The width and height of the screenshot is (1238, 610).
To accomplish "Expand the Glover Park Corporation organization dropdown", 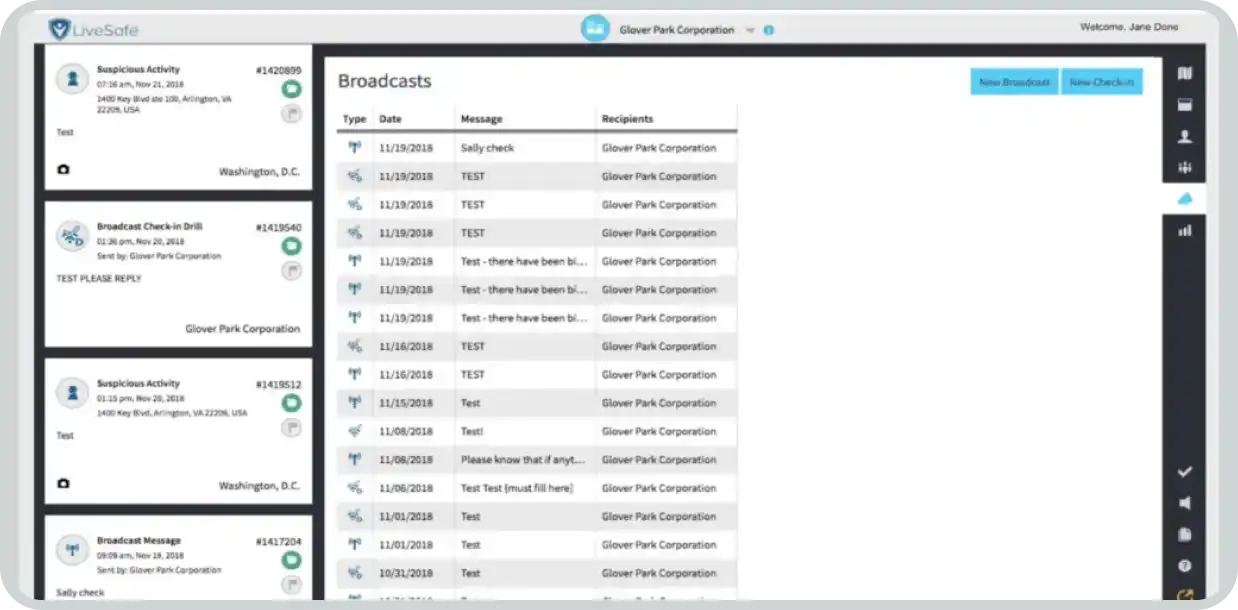I will click(x=749, y=30).
